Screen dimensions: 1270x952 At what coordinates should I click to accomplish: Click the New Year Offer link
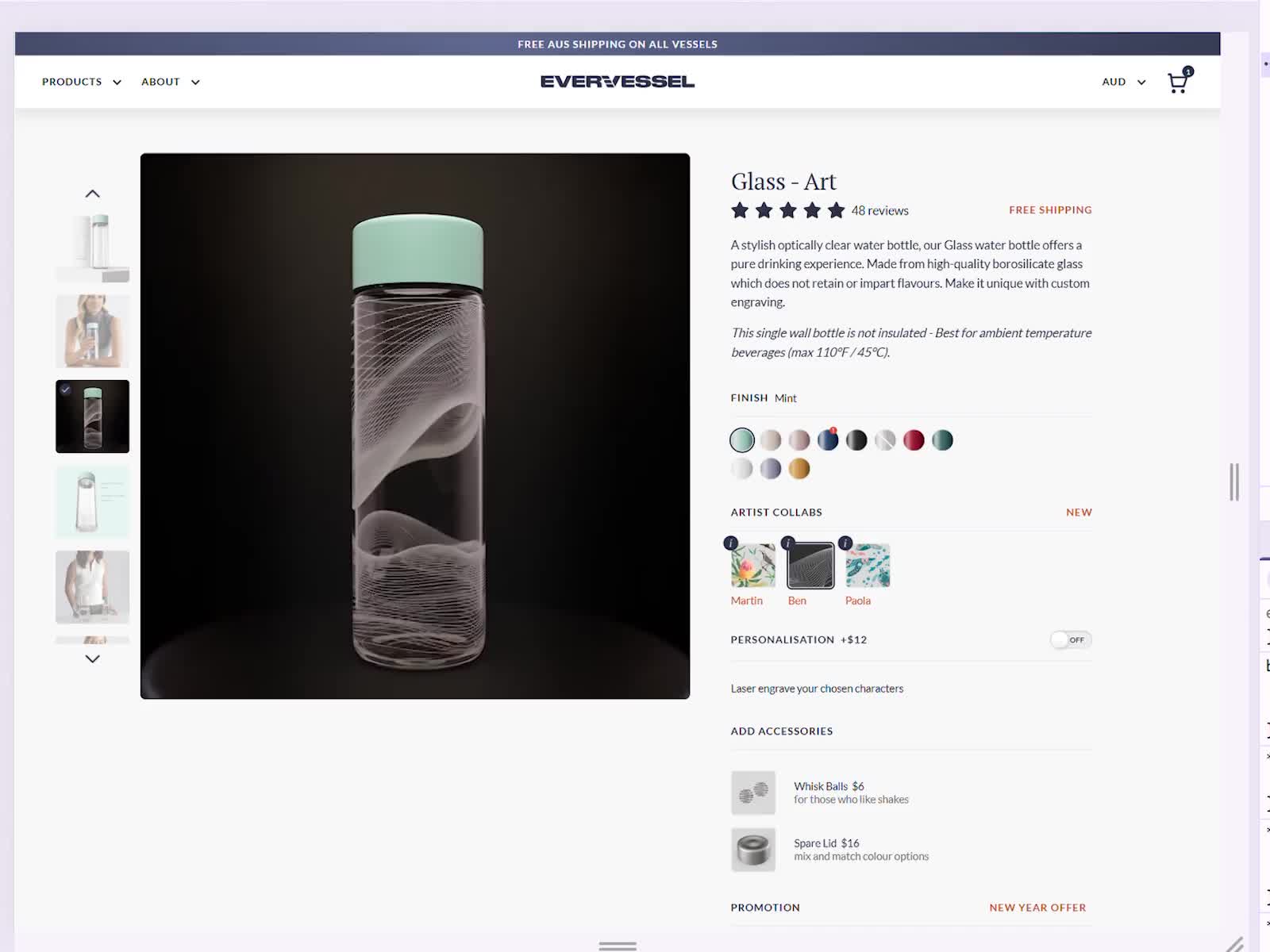(1037, 908)
